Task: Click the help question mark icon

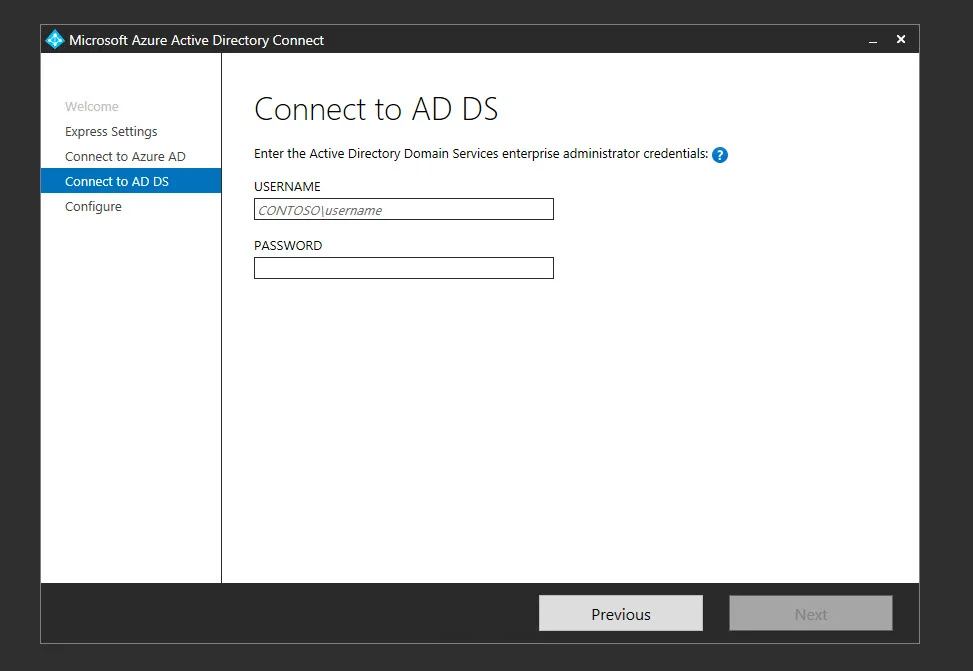Action: (x=720, y=155)
